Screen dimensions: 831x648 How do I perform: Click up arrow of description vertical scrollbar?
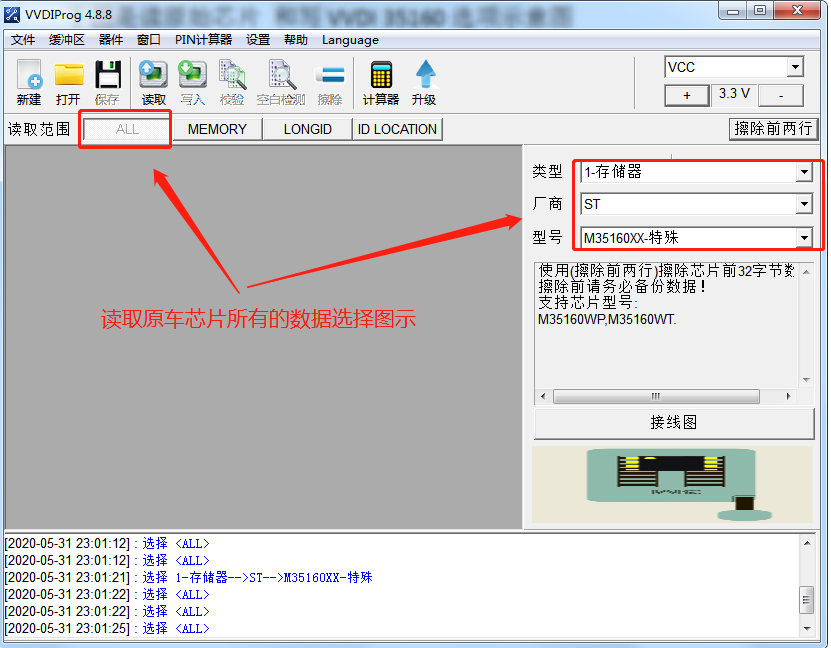tap(806, 272)
